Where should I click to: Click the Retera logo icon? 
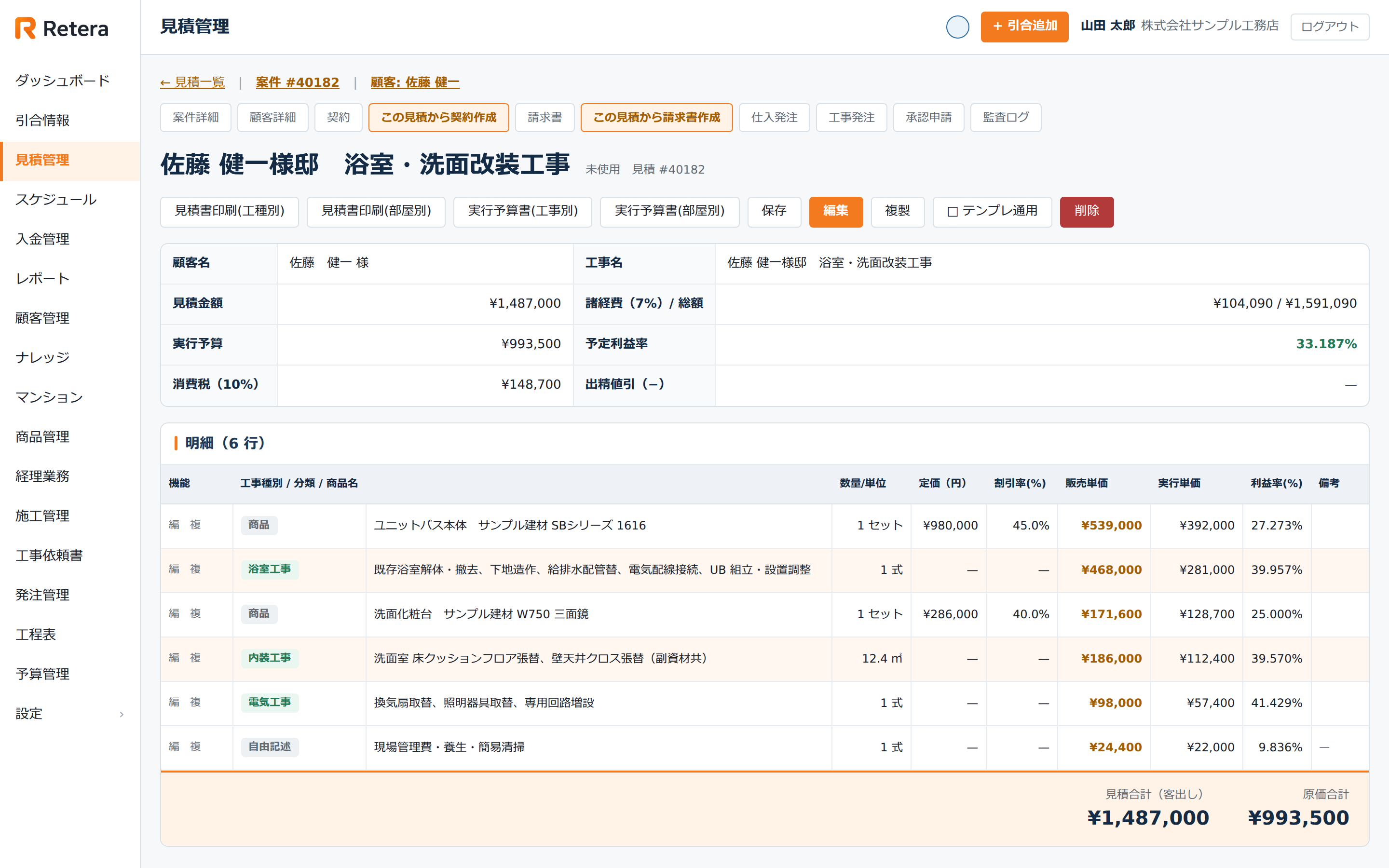point(25,28)
